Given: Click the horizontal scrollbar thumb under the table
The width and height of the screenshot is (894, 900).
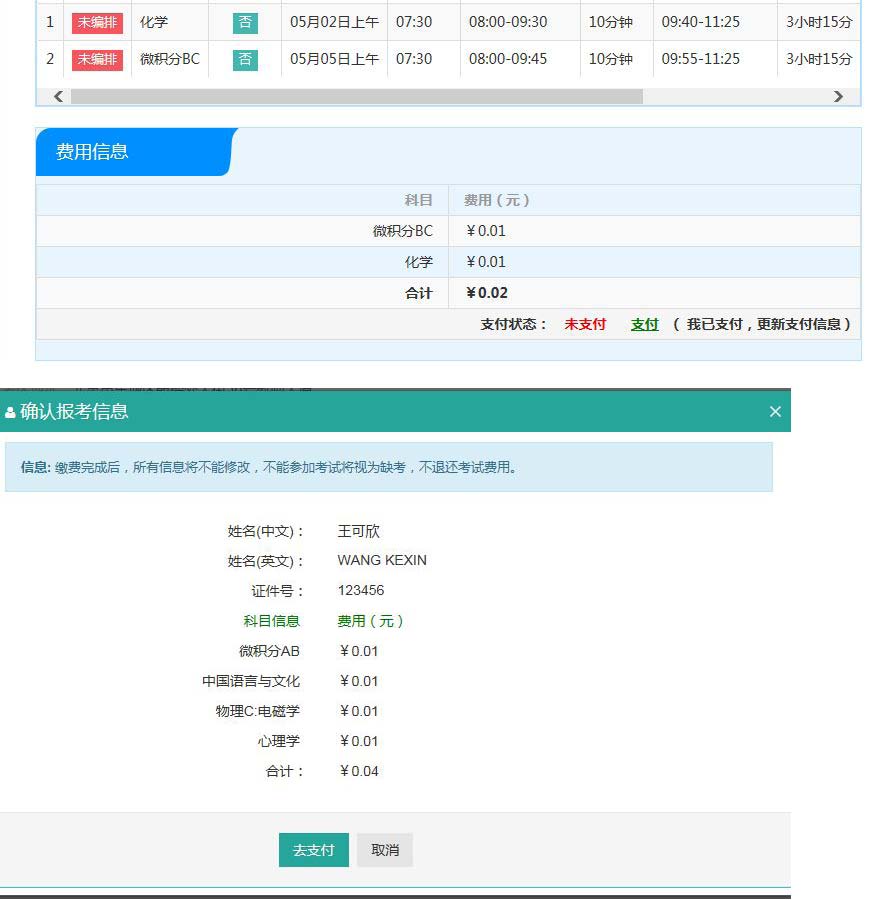Looking at the screenshot, I should point(356,97).
